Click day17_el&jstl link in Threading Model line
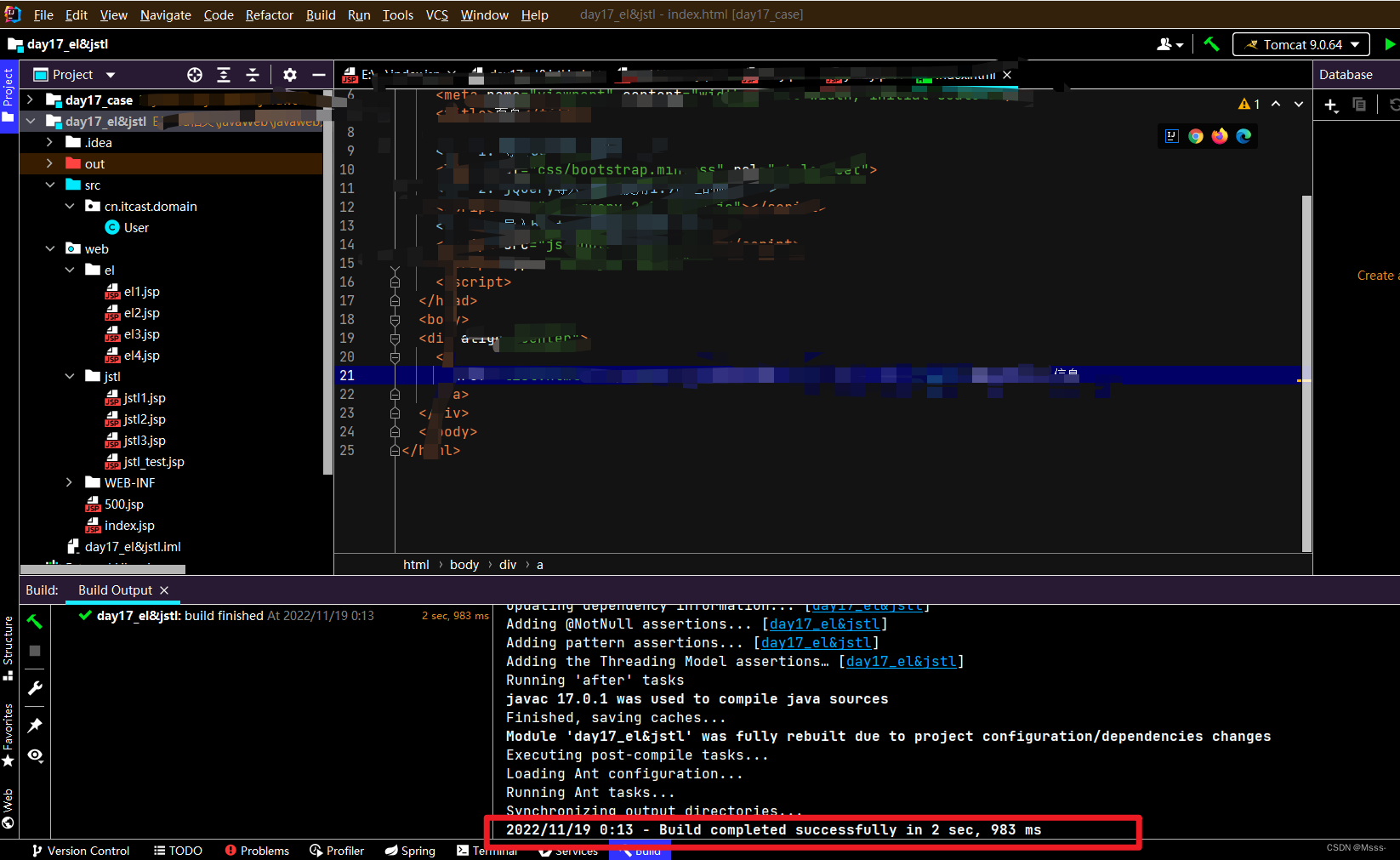This screenshot has width=1400, height=860. tap(901, 661)
